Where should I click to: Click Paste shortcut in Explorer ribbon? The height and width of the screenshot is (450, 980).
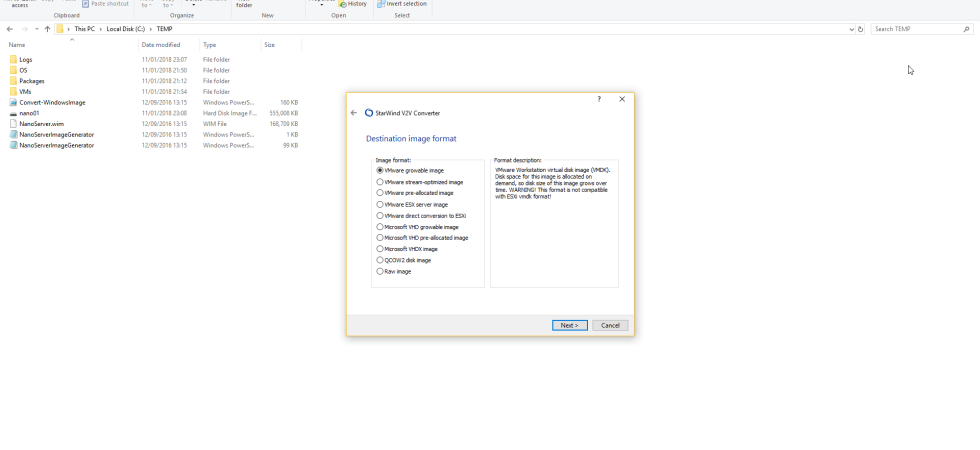pos(105,4)
